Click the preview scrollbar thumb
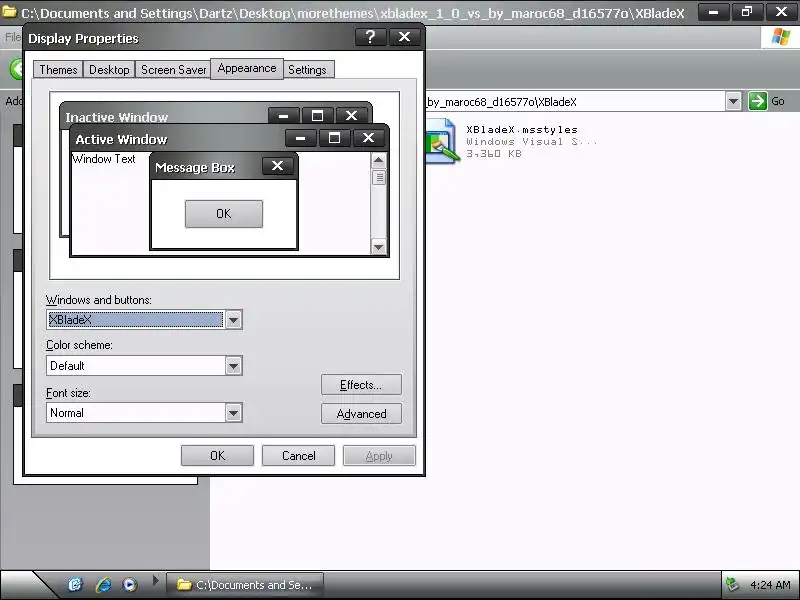The image size is (800, 600). (379, 178)
